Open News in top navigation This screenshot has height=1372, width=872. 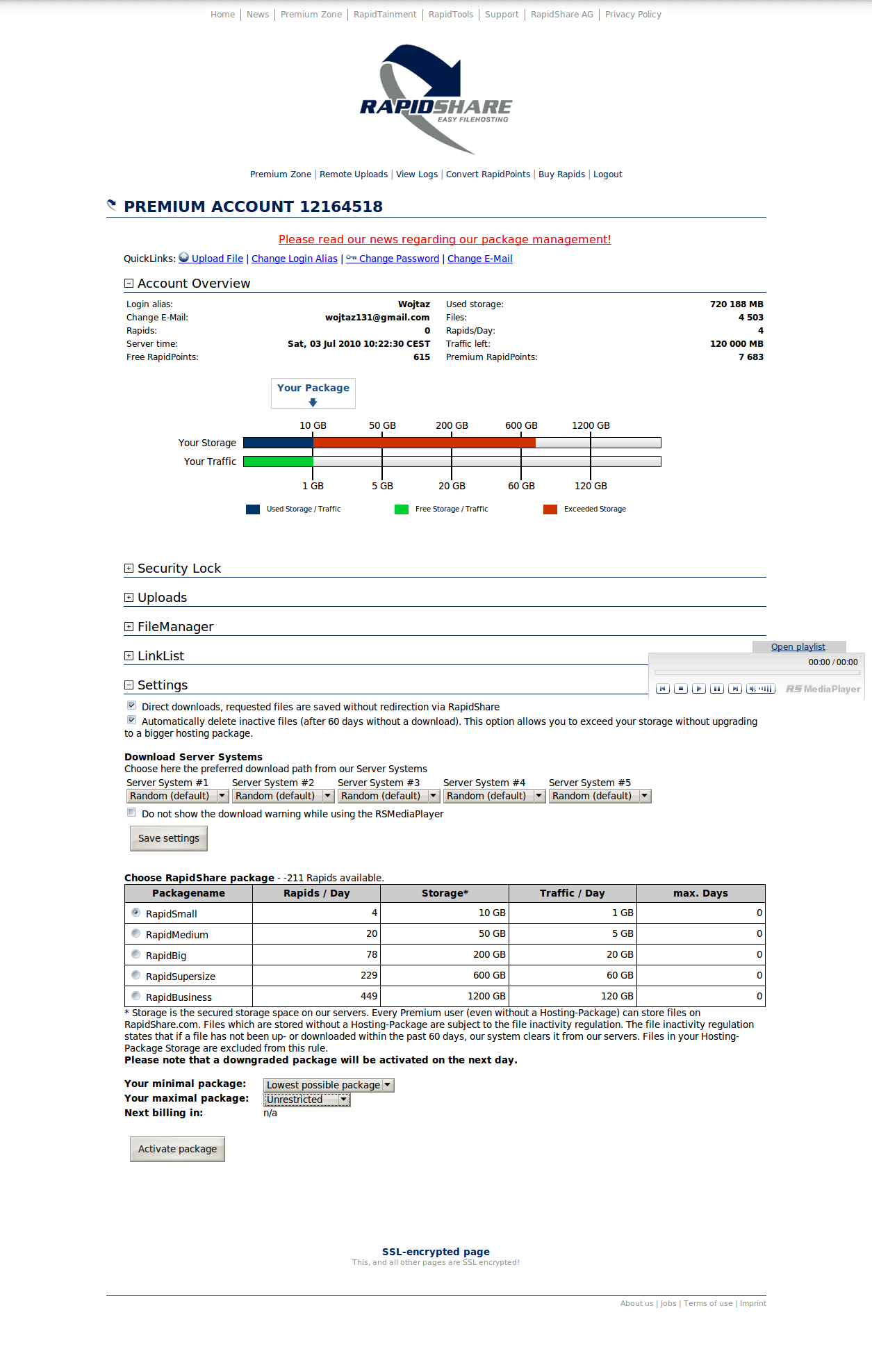(x=258, y=14)
